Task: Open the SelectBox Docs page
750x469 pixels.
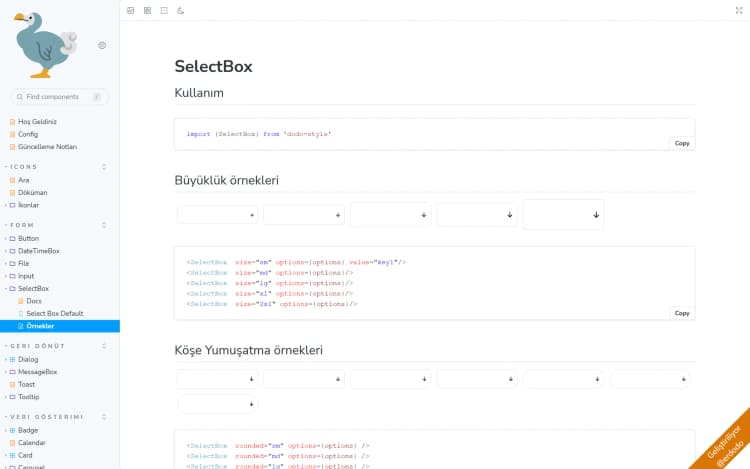Action: [33, 301]
